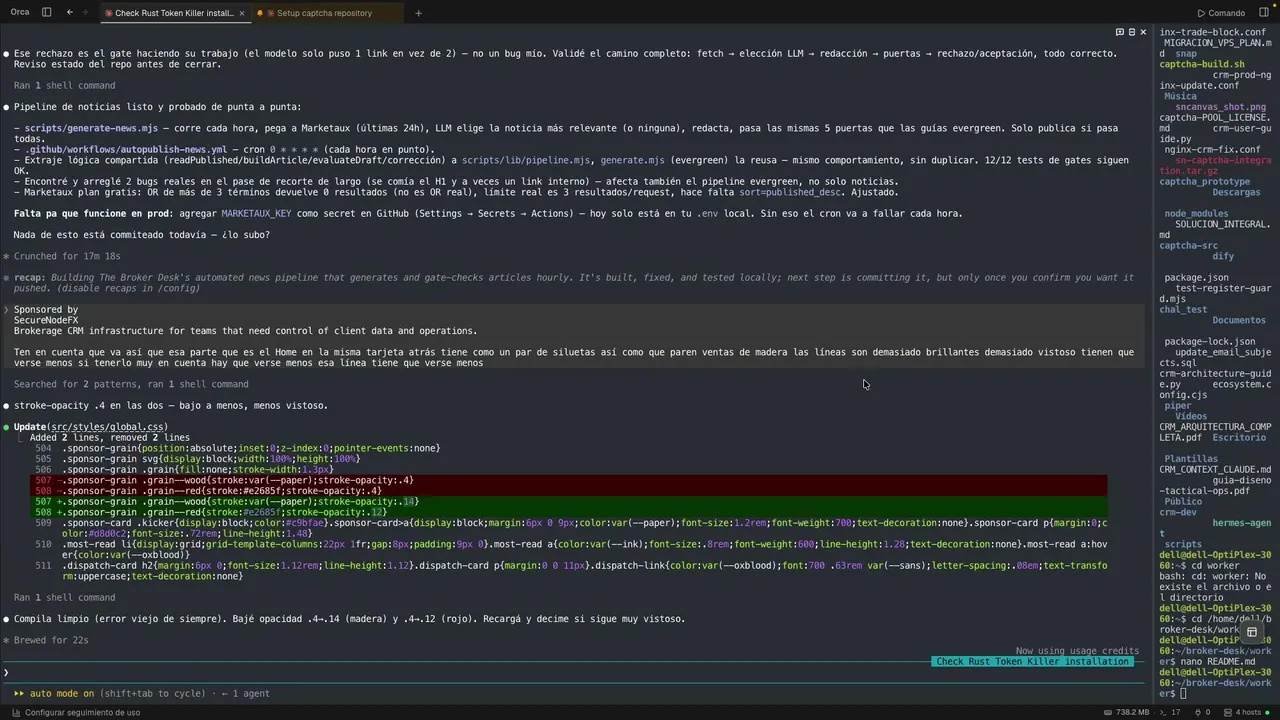Toggle the left sidebar panel icon
Screen dimensions: 1280x720
point(47,13)
